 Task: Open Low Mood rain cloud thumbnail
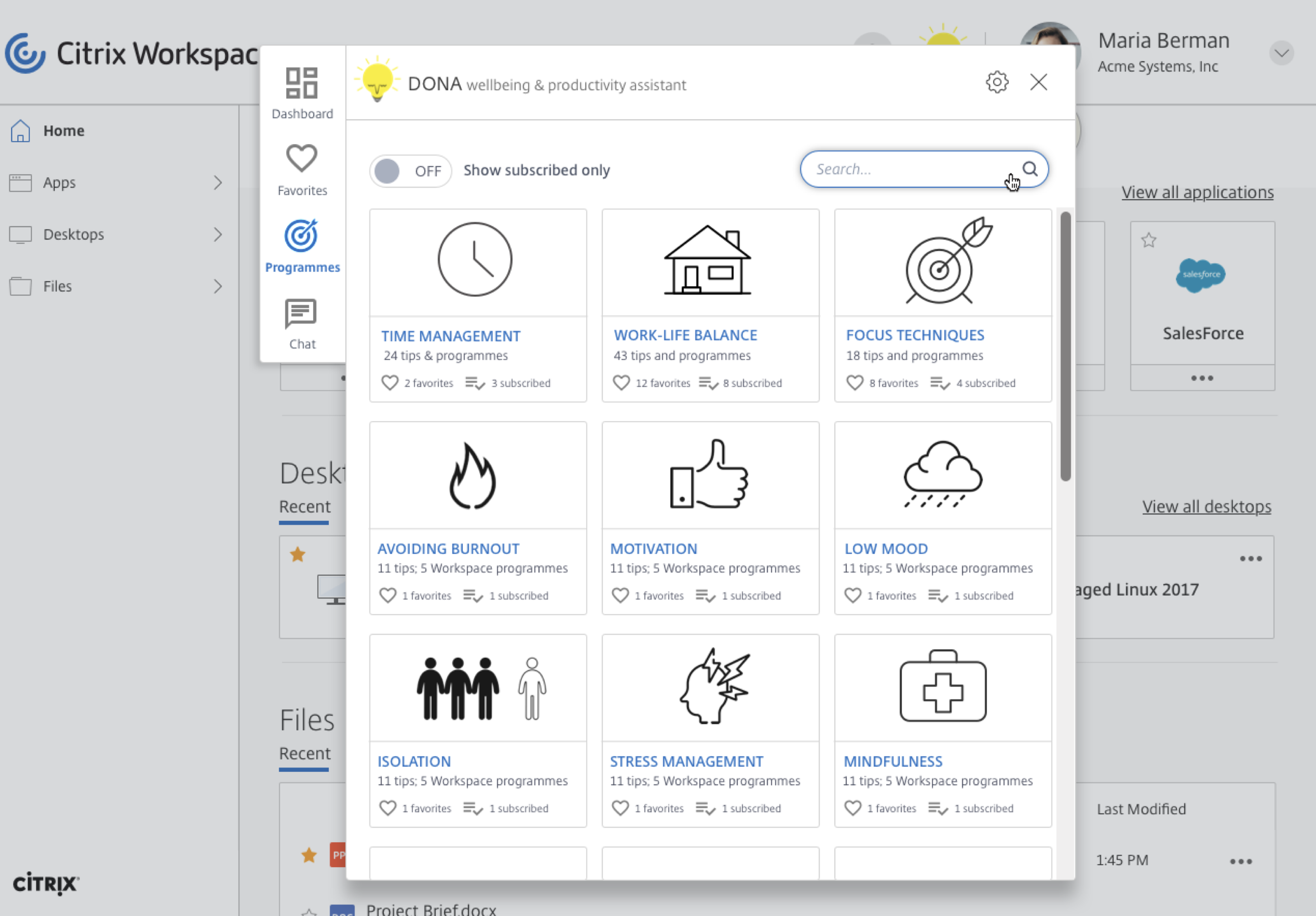click(x=943, y=475)
